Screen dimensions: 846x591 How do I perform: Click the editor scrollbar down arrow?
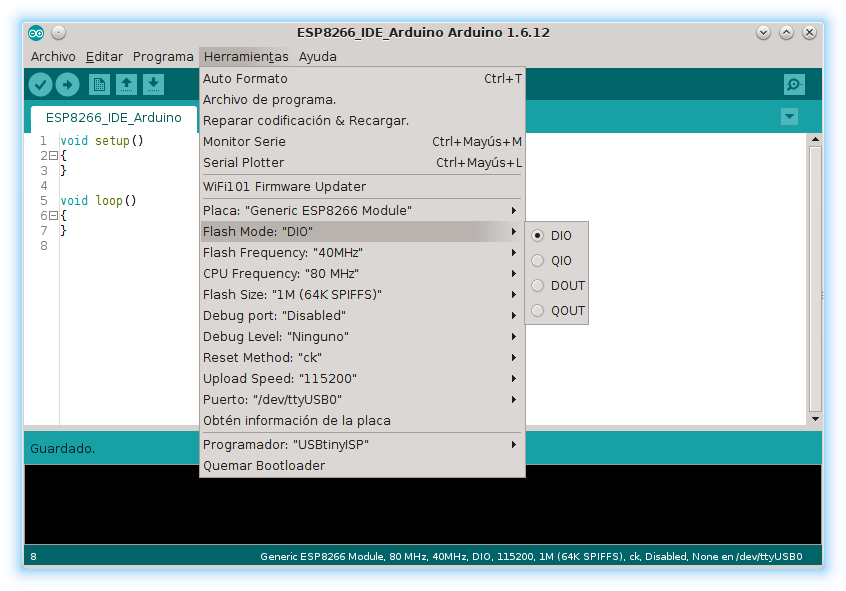[x=815, y=419]
